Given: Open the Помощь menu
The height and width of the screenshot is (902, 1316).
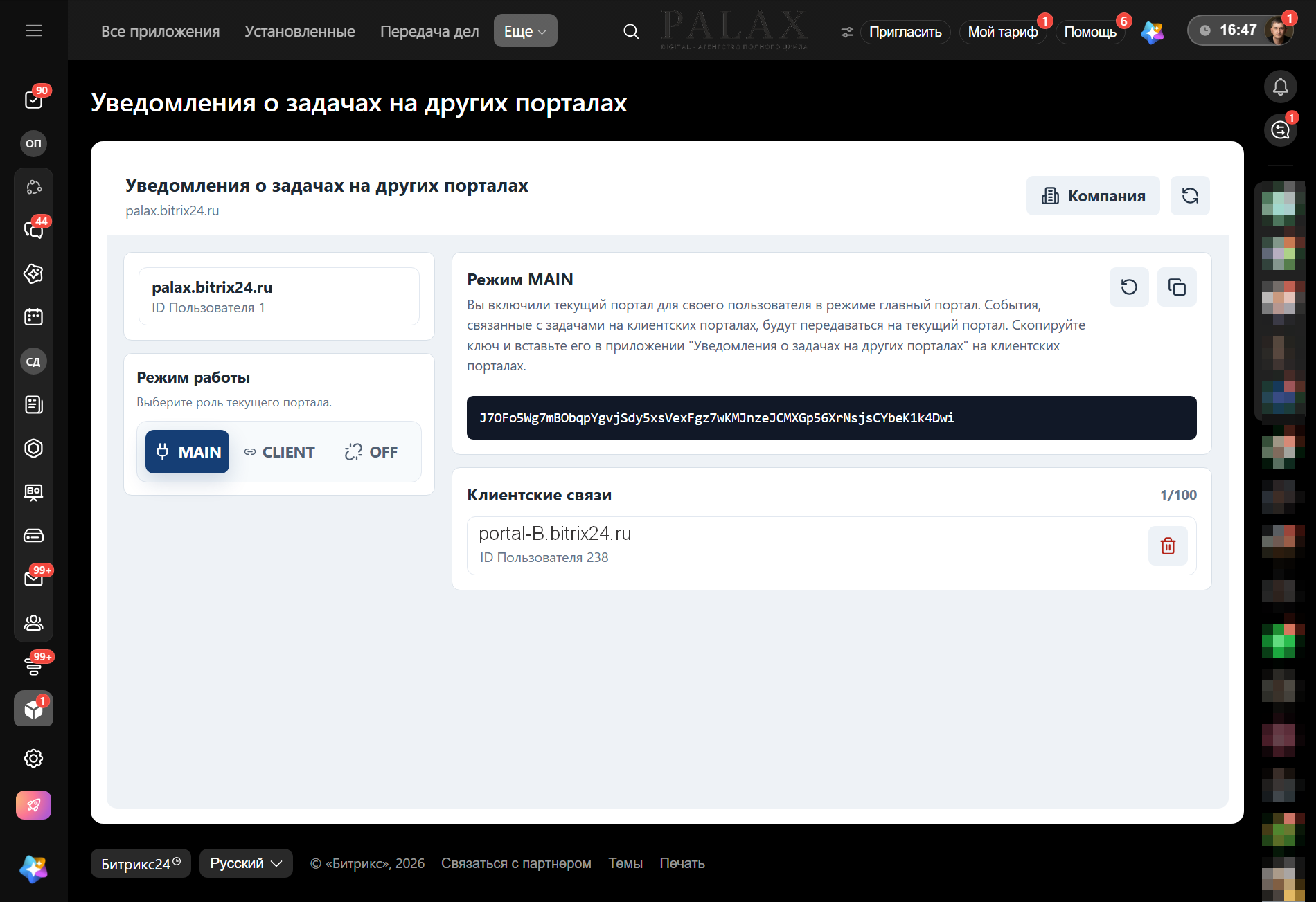Looking at the screenshot, I should click(1090, 32).
